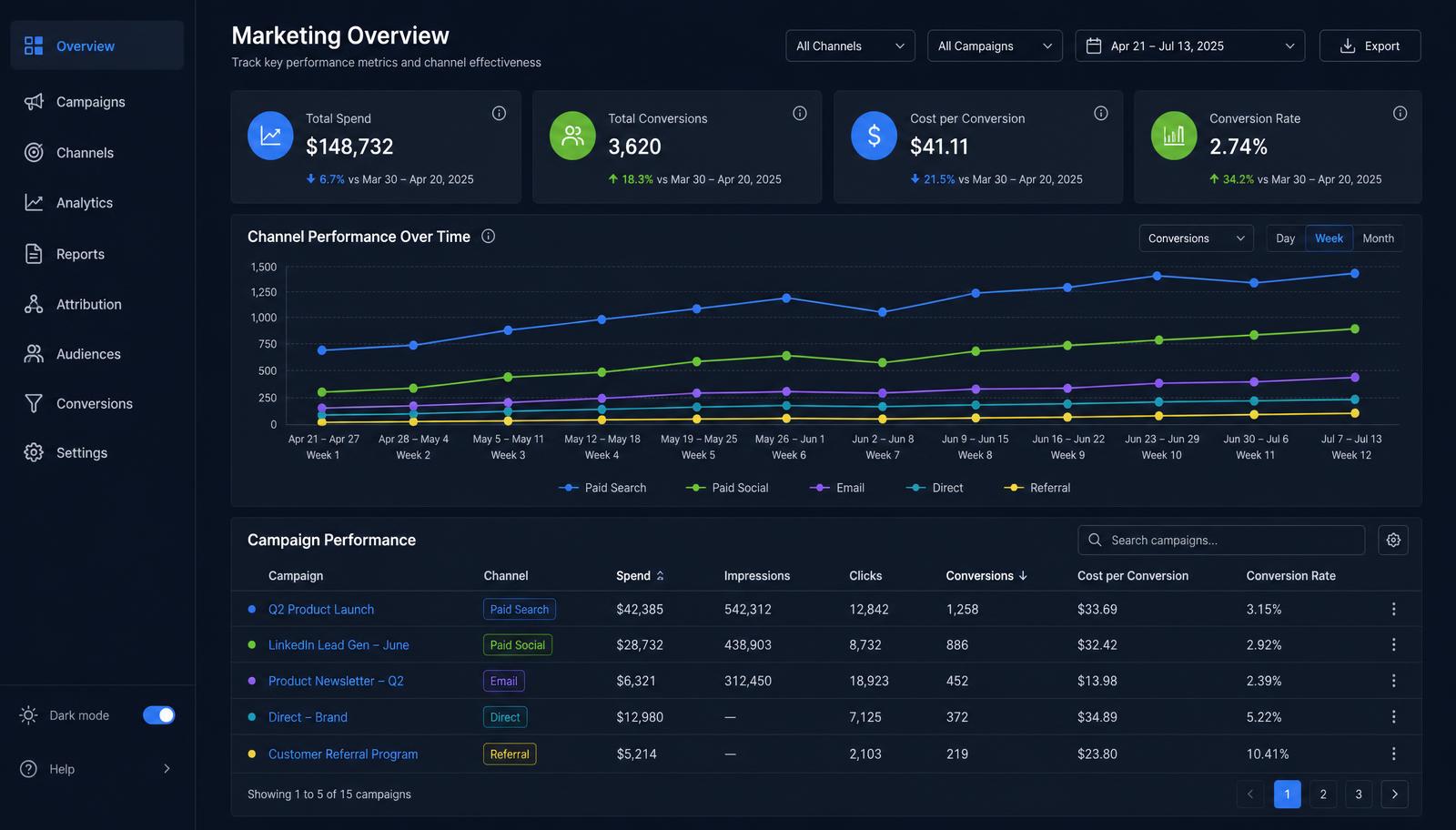Expand the Help menu chevron
This screenshot has width=1456, height=830.
coord(167,769)
